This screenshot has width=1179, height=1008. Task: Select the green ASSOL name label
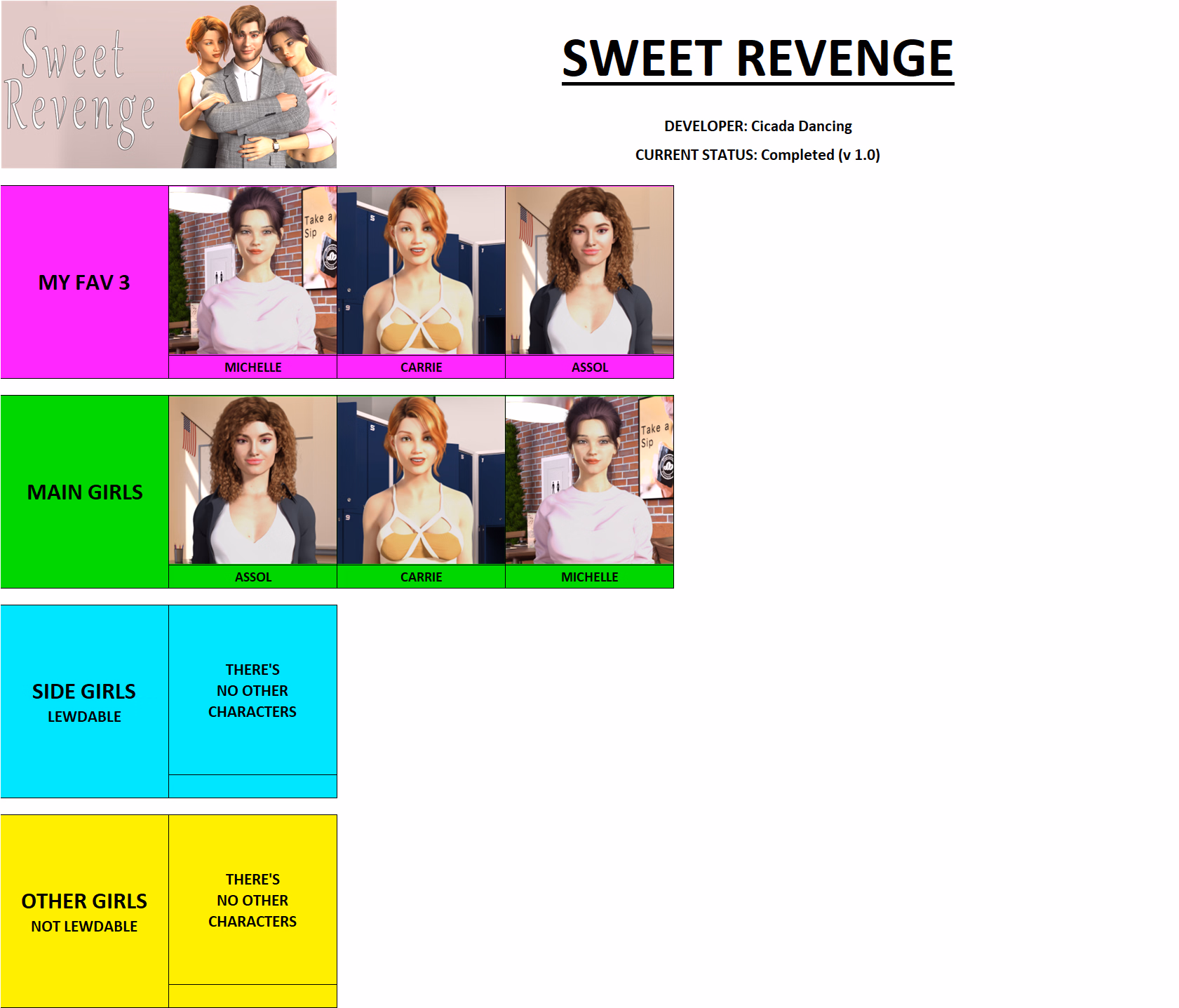pyautogui.click(x=252, y=577)
